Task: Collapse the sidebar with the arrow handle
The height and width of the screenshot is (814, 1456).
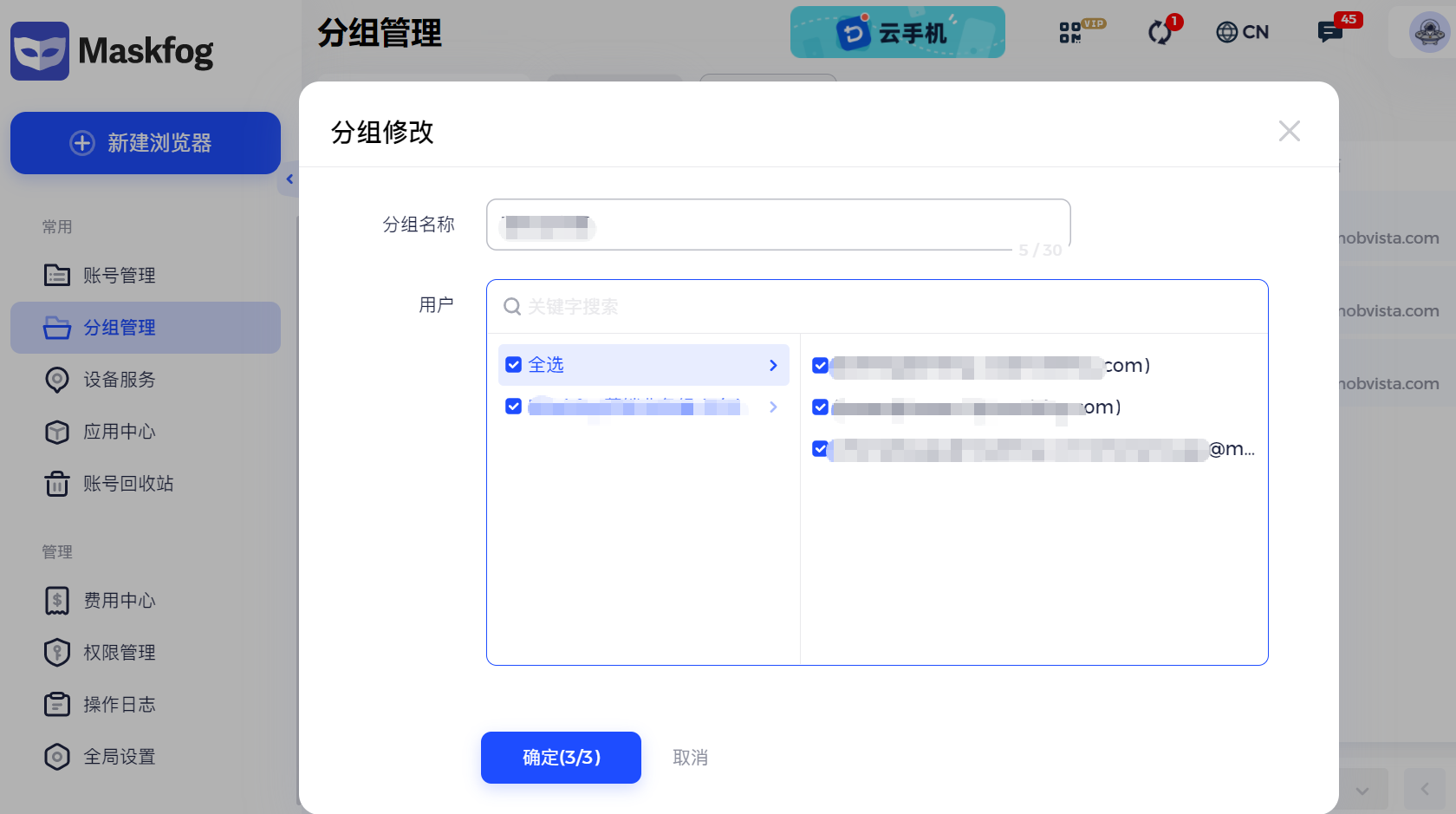Action: tap(289, 179)
